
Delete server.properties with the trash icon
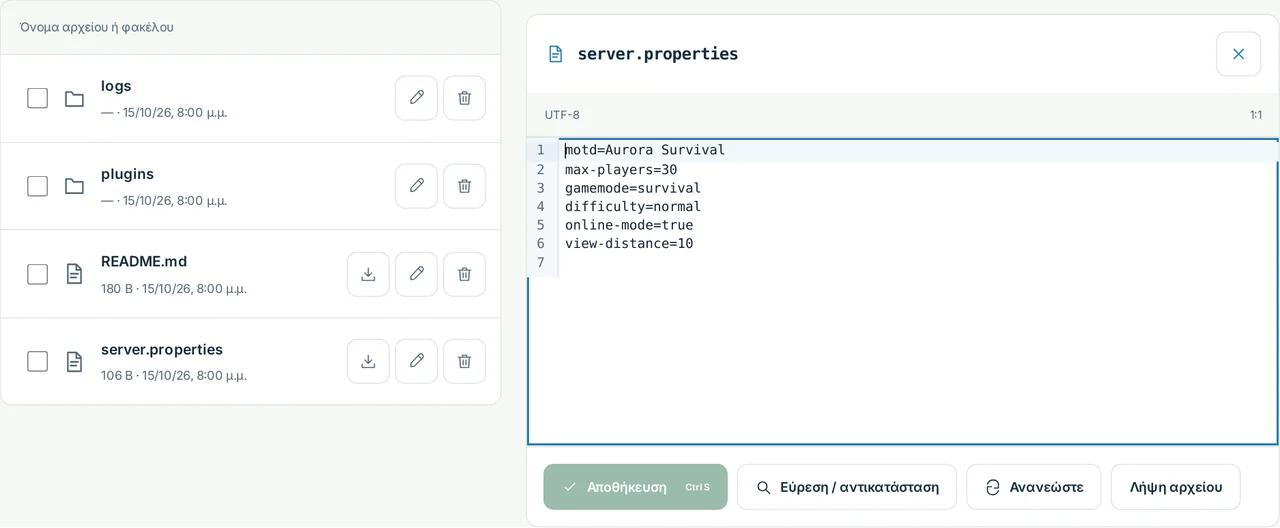464,361
